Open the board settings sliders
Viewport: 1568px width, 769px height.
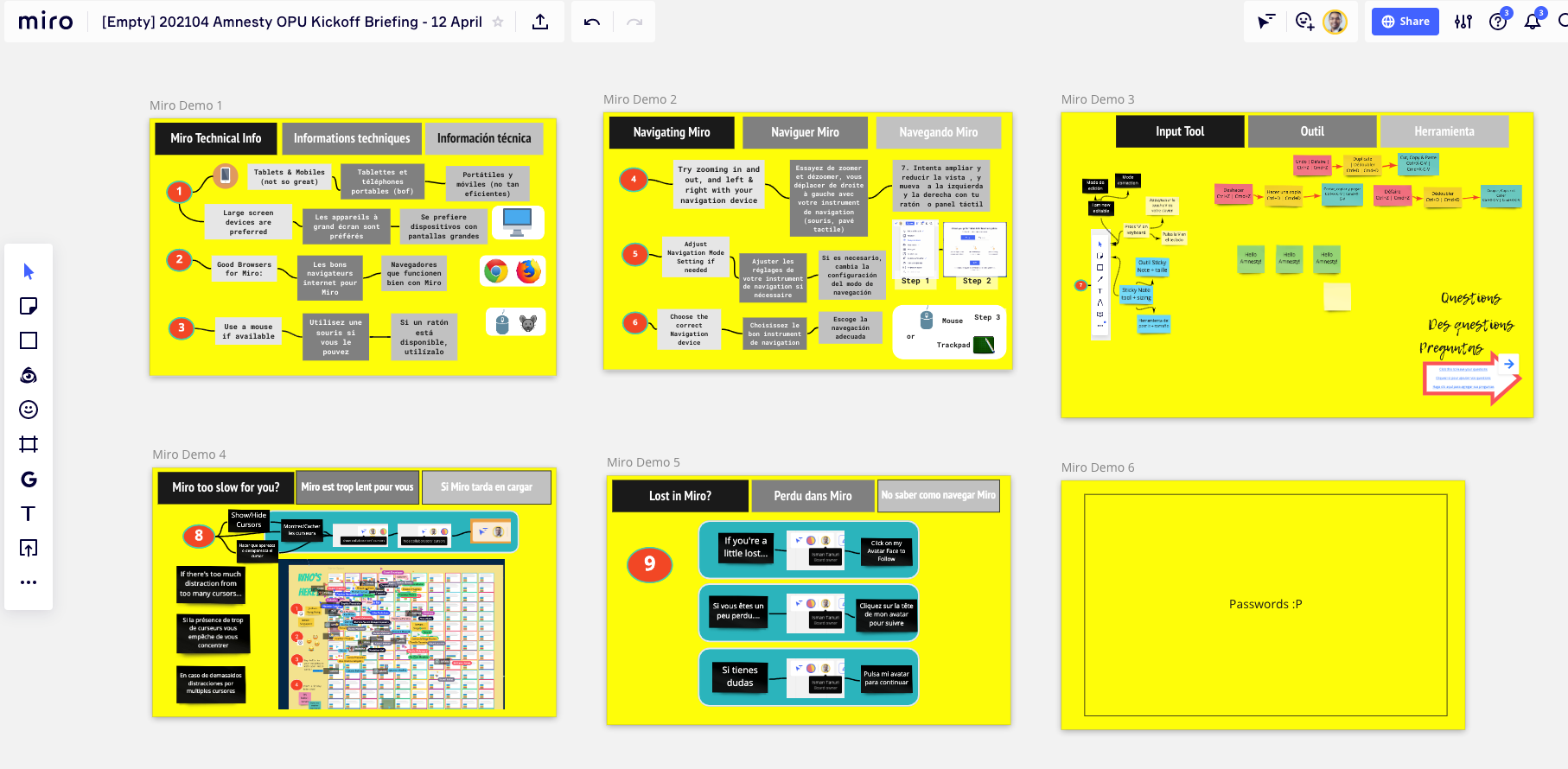pyautogui.click(x=1463, y=22)
